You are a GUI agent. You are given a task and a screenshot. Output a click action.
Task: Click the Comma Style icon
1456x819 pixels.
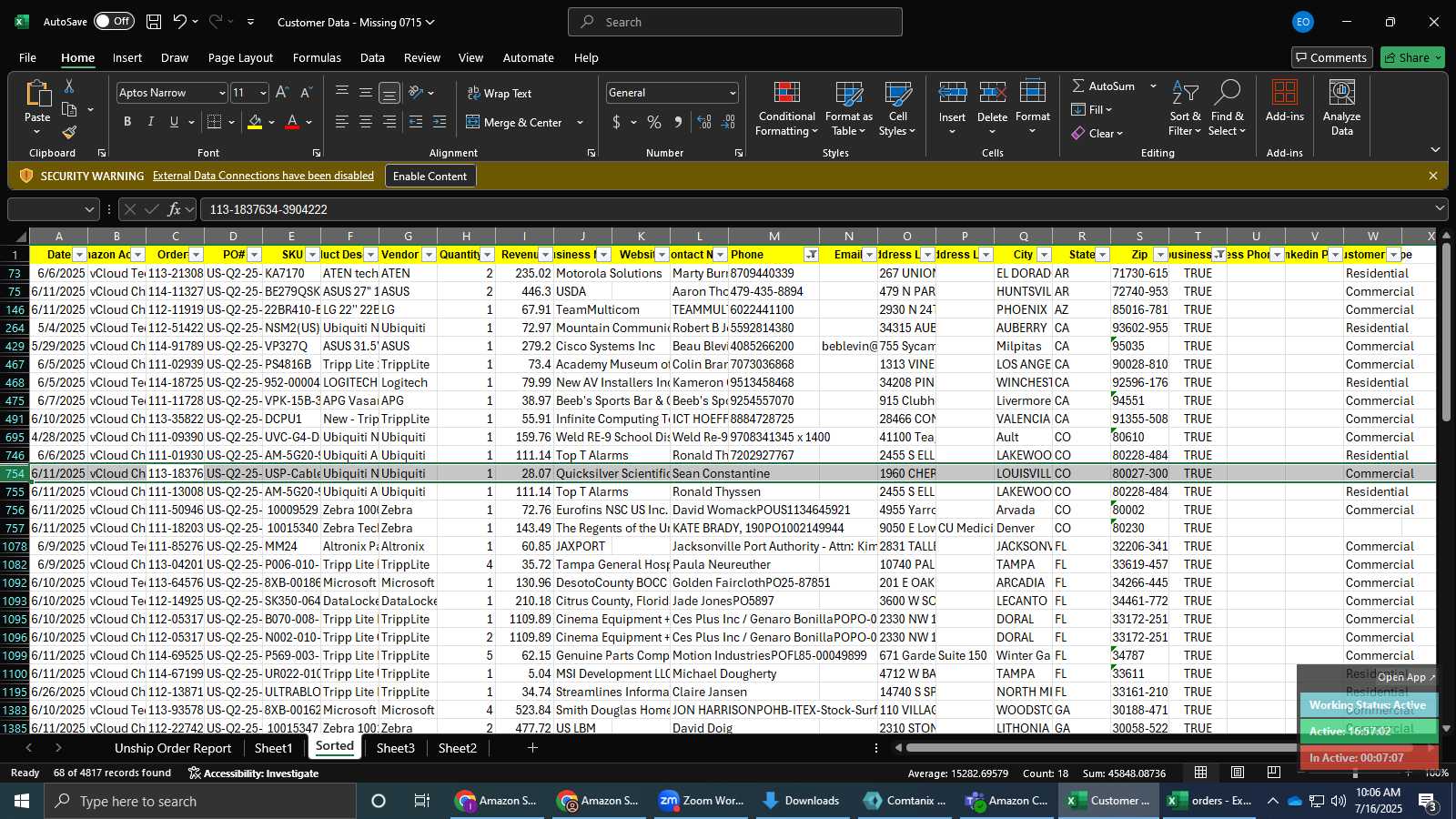678,122
